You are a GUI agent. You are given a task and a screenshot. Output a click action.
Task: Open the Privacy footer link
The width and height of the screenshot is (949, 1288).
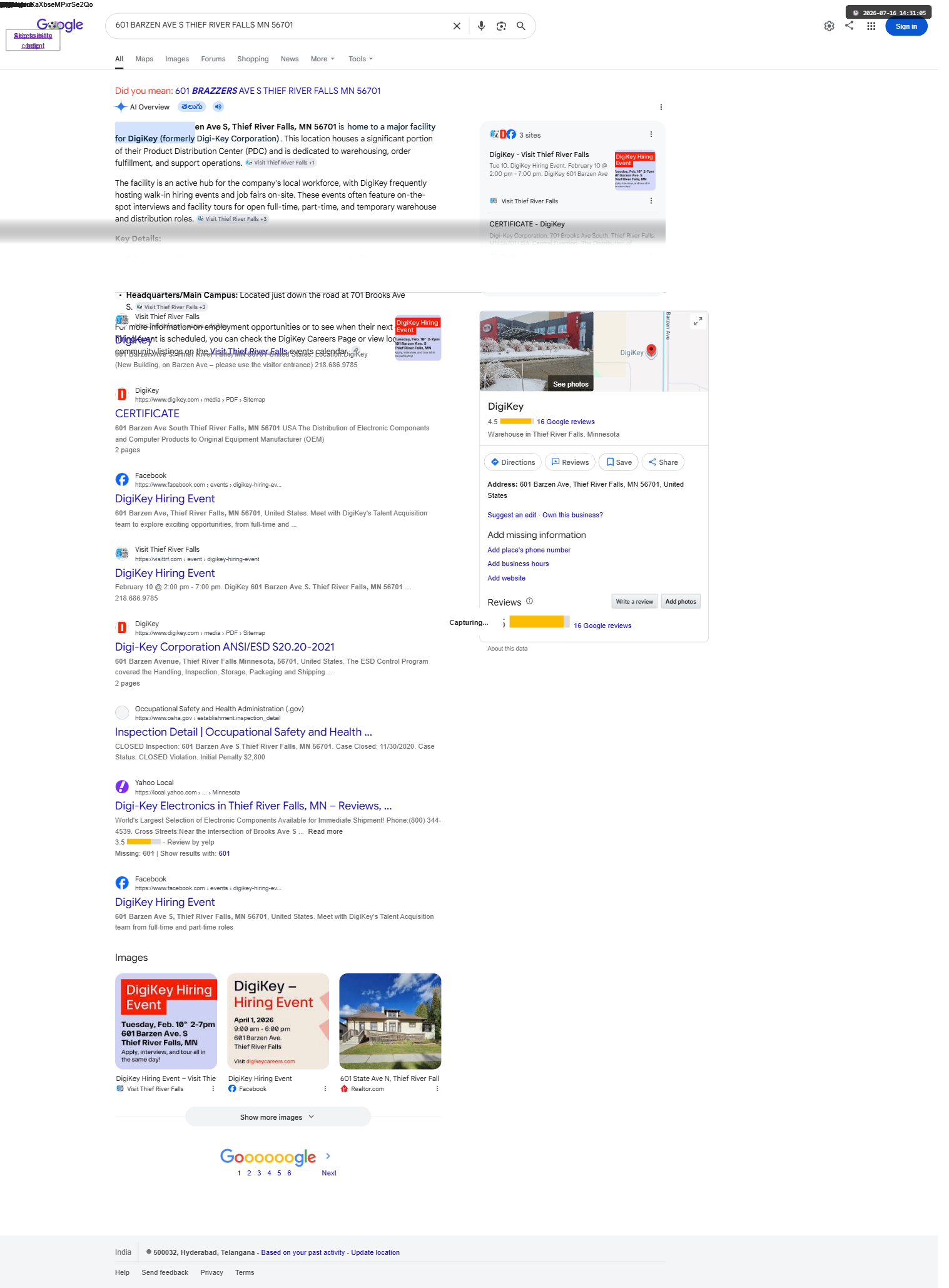[211, 1272]
